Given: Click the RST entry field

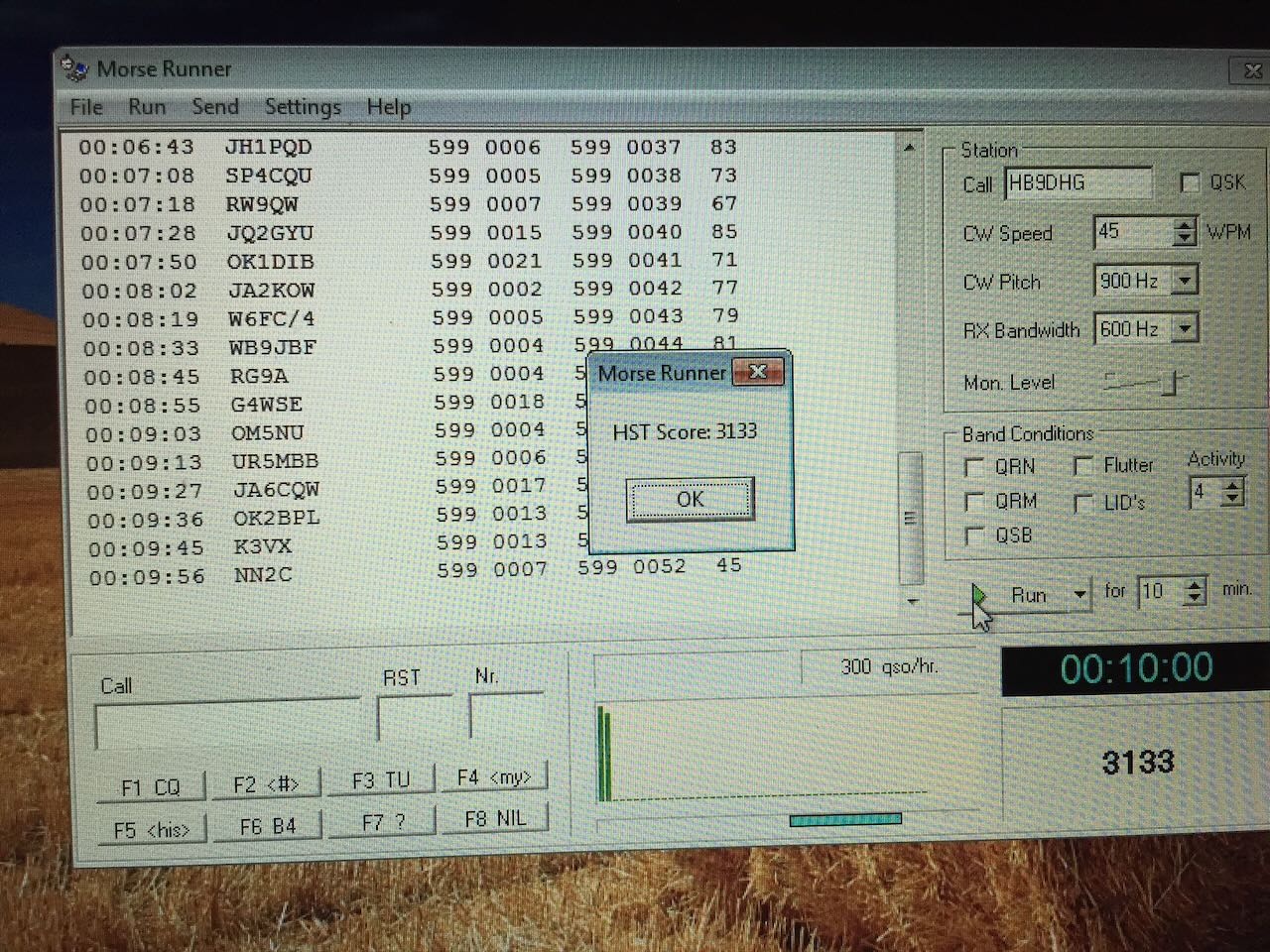Looking at the screenshot, I should point(415,717).
